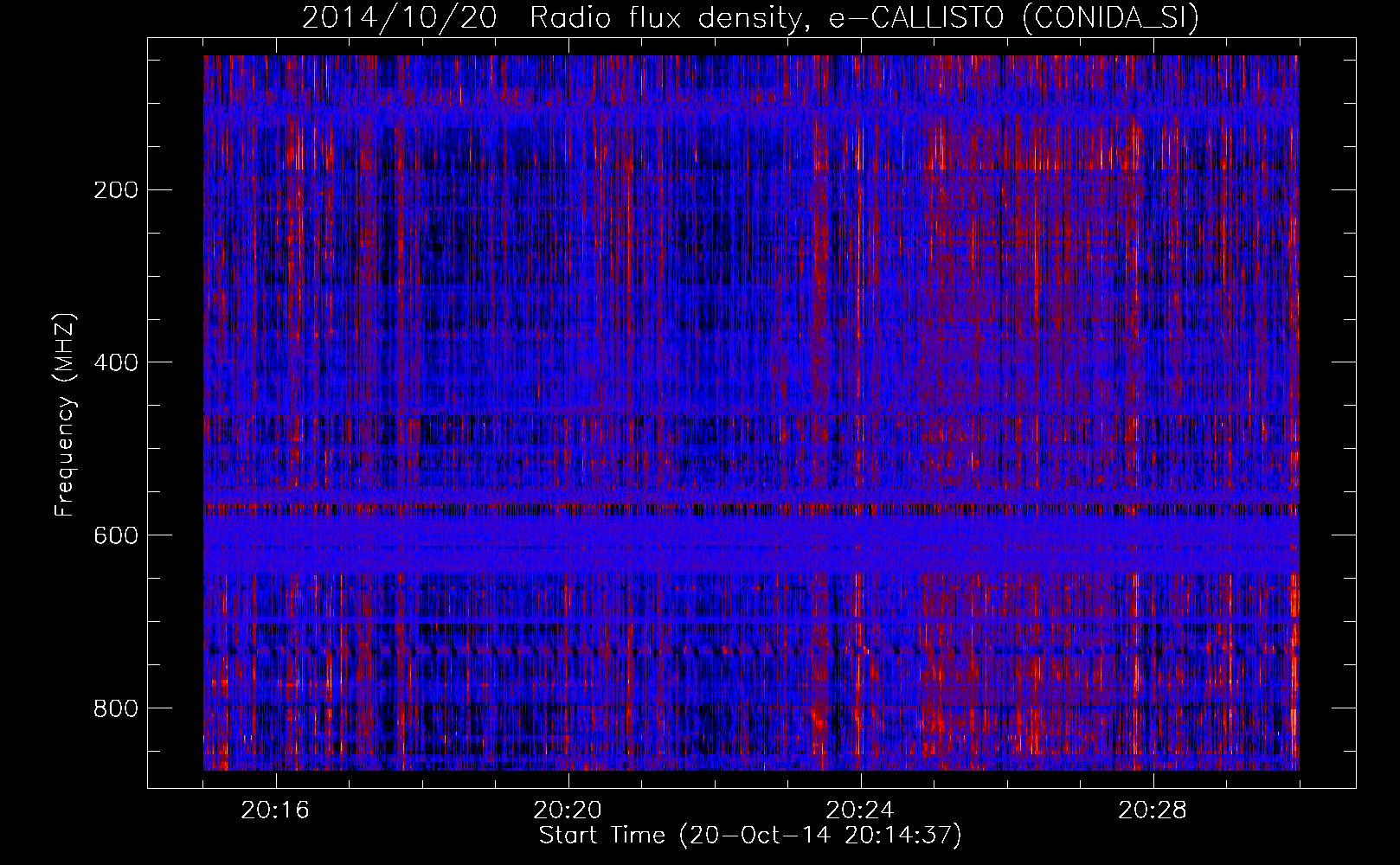Click the plot title "Radio flux density, e-CALLISTO (CONIDA_SI)"
The image size is (1400, 865).
[864, 17]
